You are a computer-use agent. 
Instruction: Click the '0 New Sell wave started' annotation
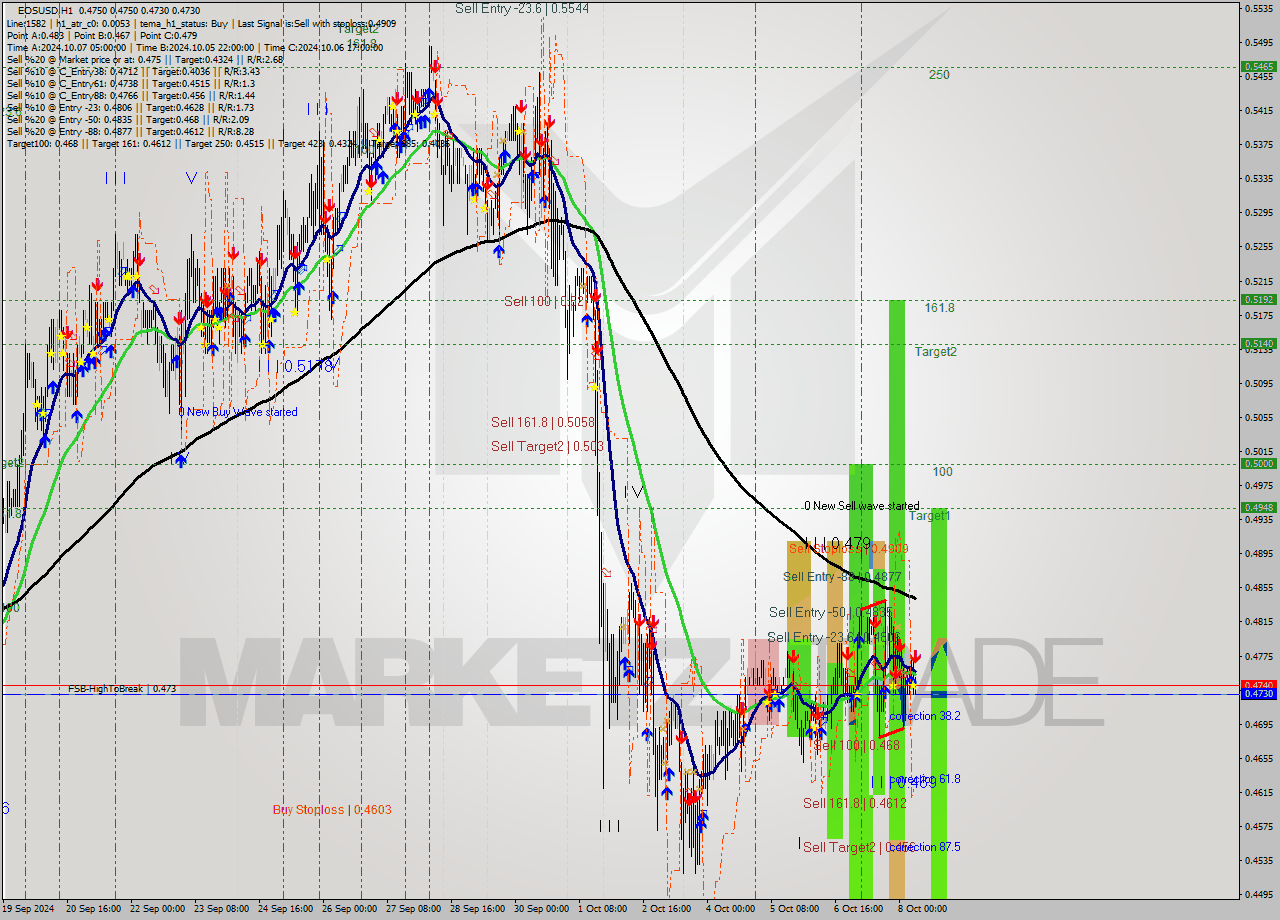[862, 506]
